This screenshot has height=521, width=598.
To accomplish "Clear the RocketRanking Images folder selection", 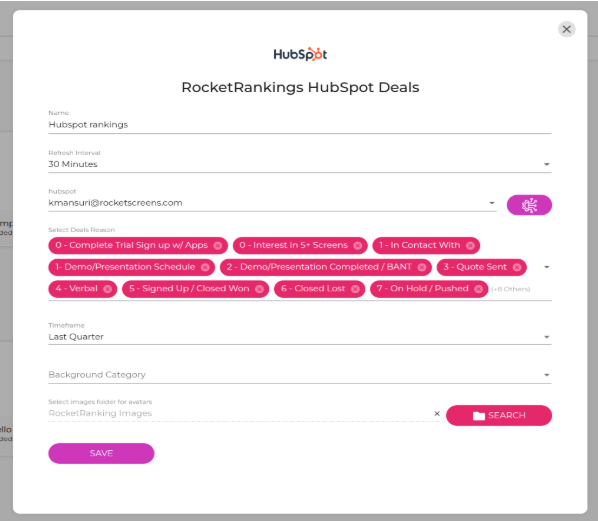I will [x=437, y=413].
